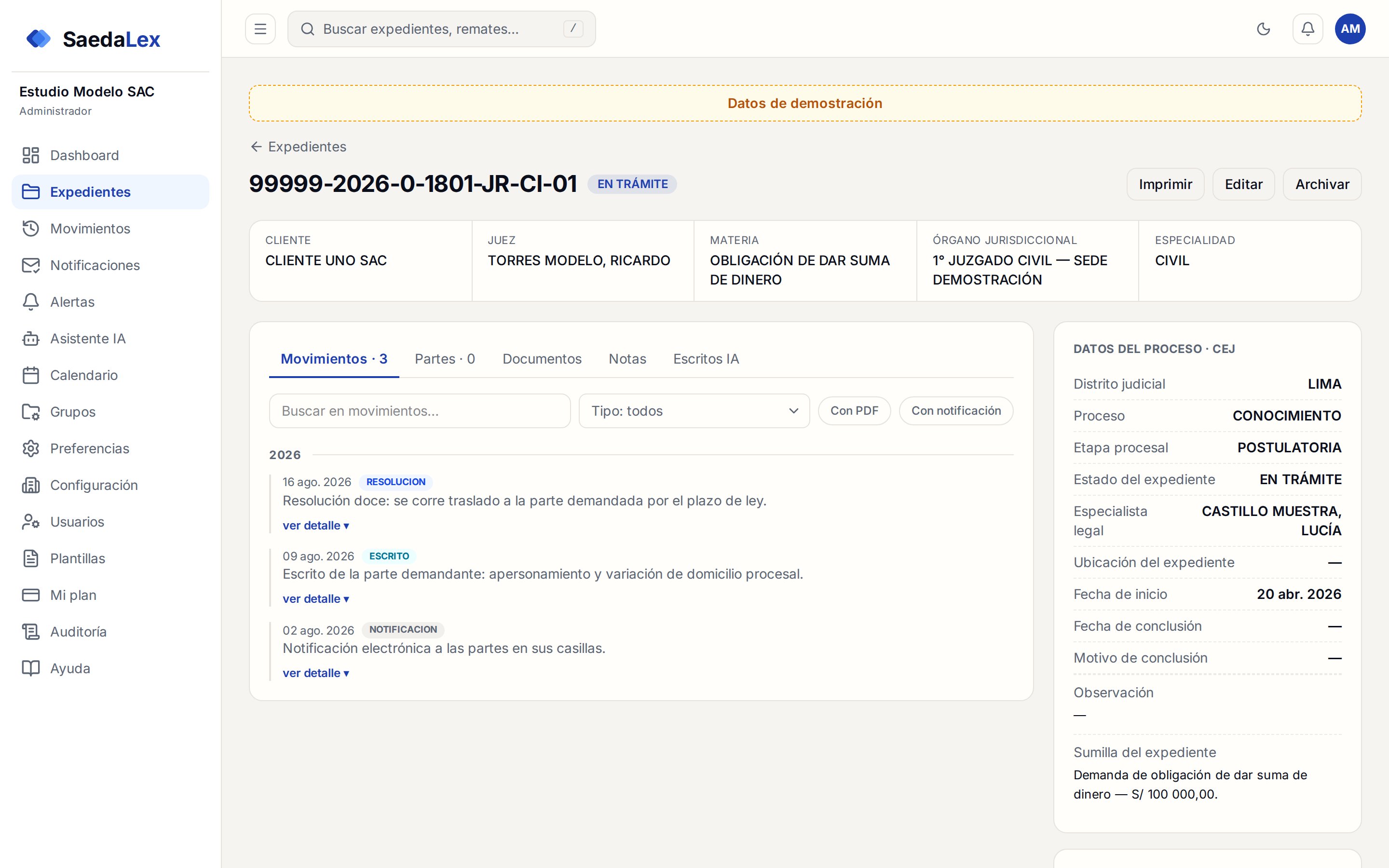Open AM user avatar menu

tap(1350, 29)
